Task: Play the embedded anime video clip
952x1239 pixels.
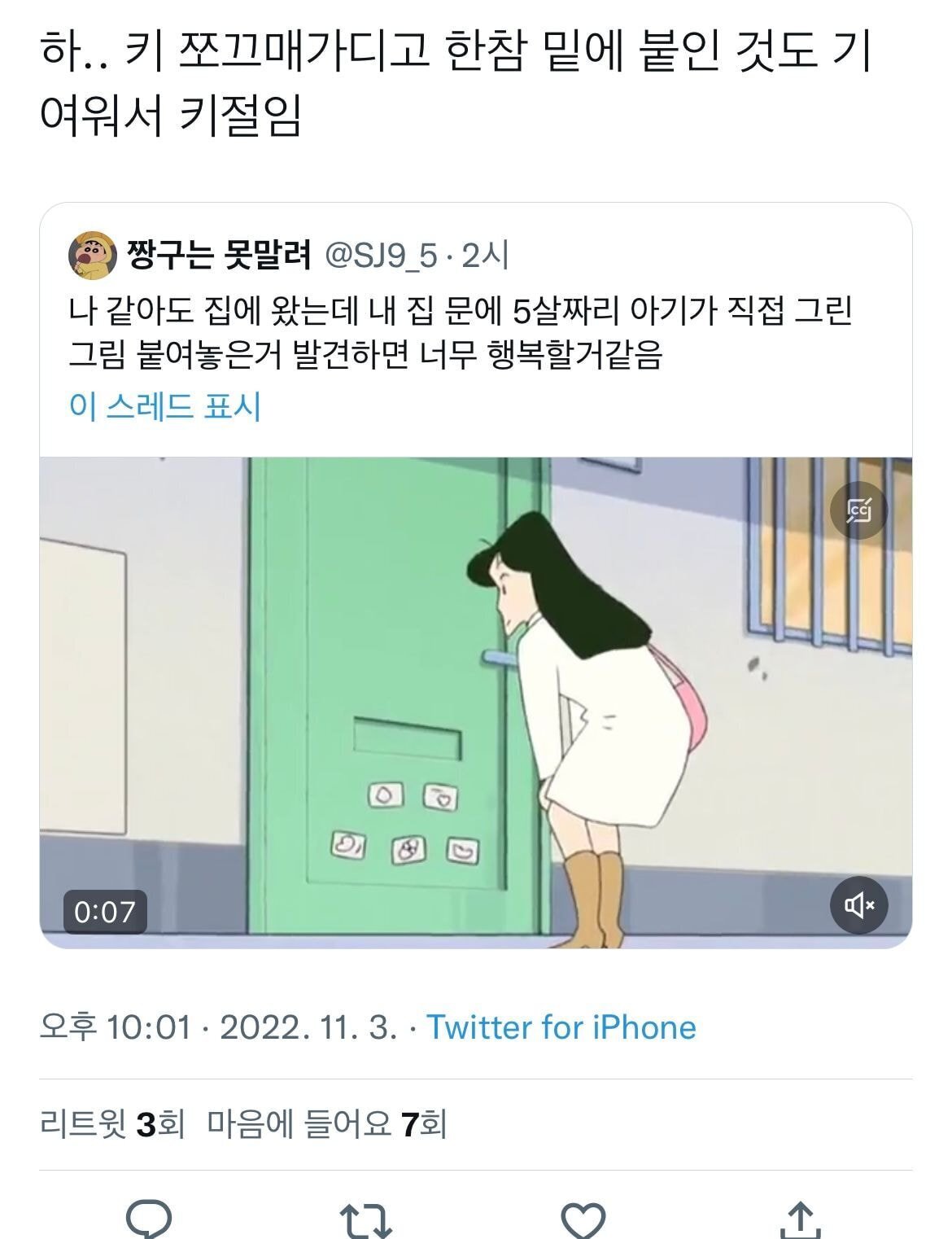Action: 476,703
